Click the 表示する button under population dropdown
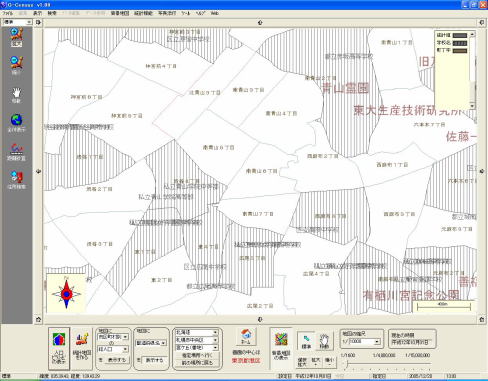Viewport: 488px width, 381px height. click(x=116, y=360)
